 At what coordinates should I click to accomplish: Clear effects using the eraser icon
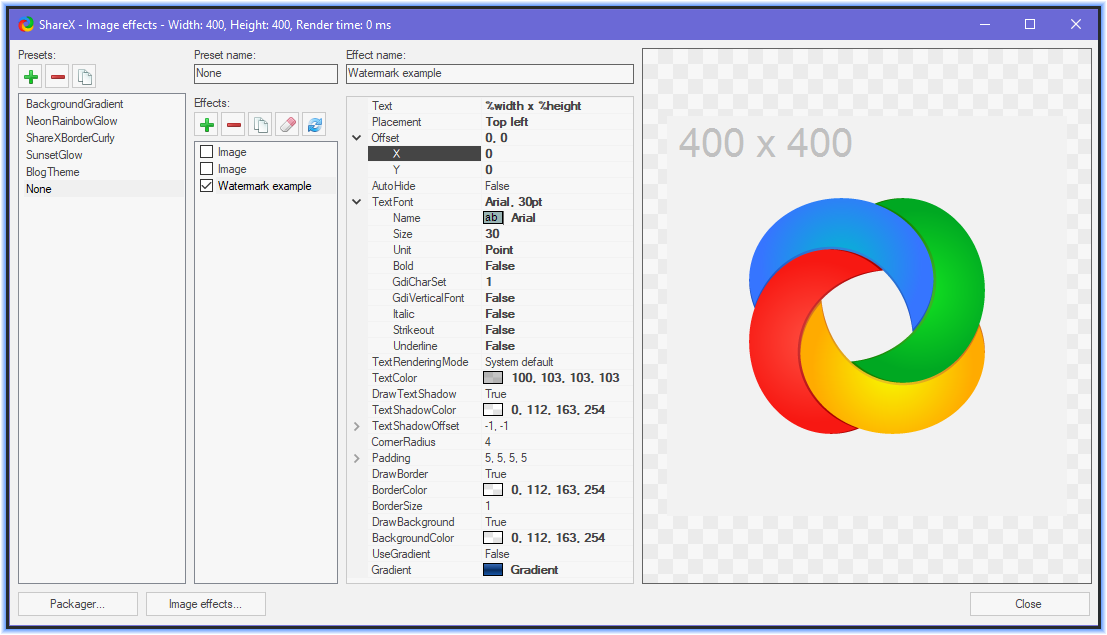tap(287, 125)
